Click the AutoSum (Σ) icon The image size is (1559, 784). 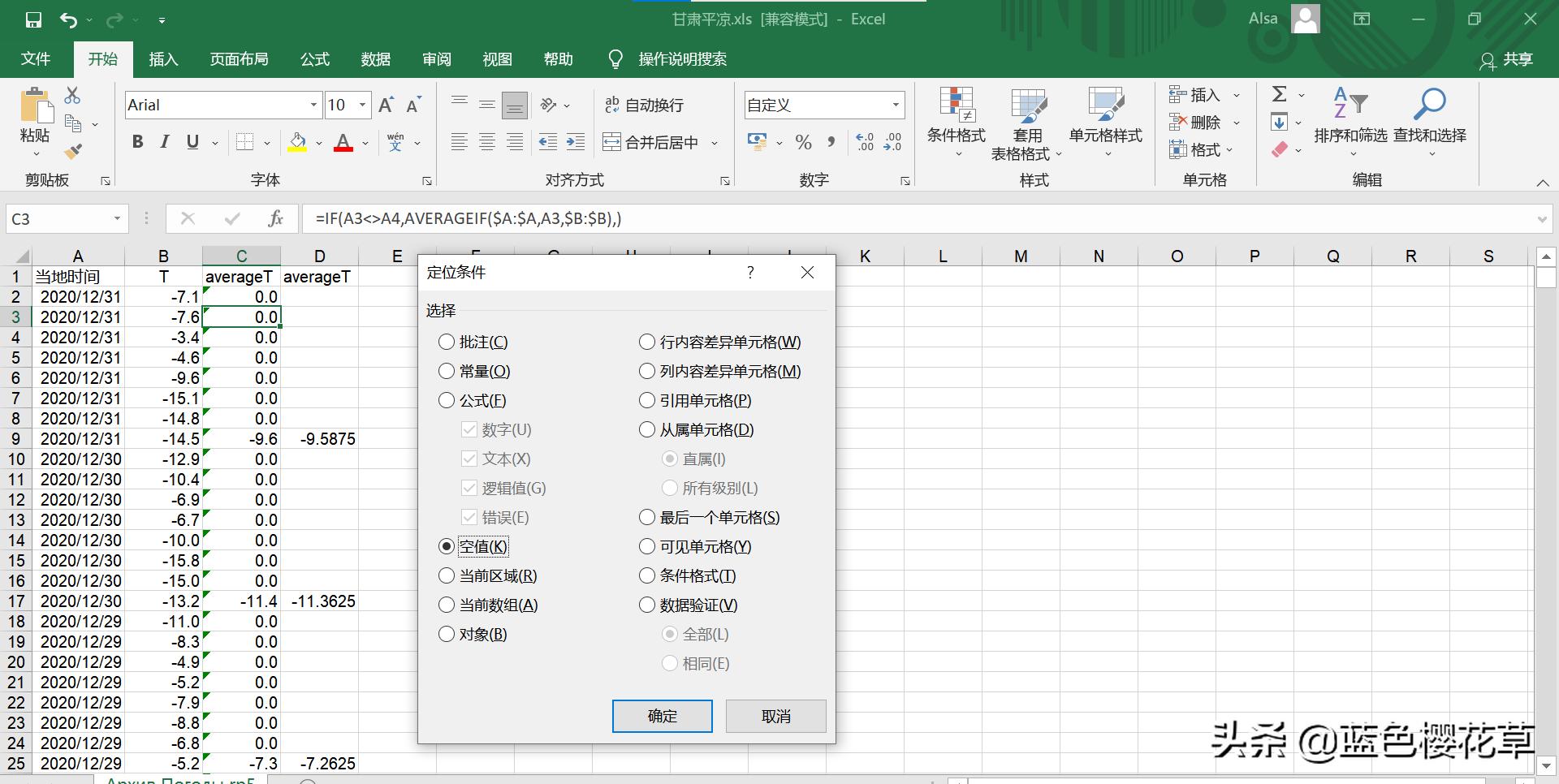(1279, 93)
